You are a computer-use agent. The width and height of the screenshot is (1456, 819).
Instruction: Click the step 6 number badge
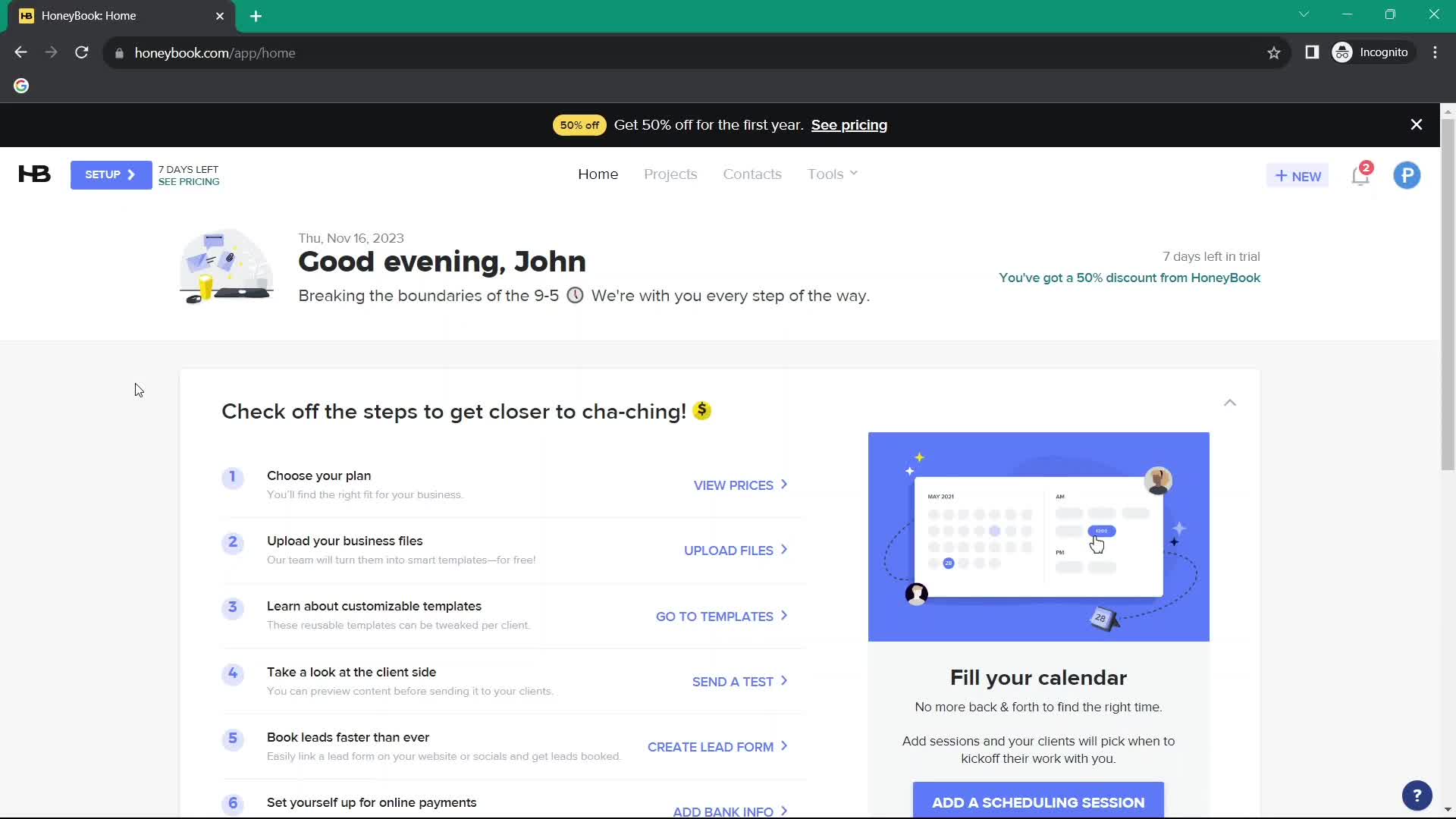coord(233,803)
